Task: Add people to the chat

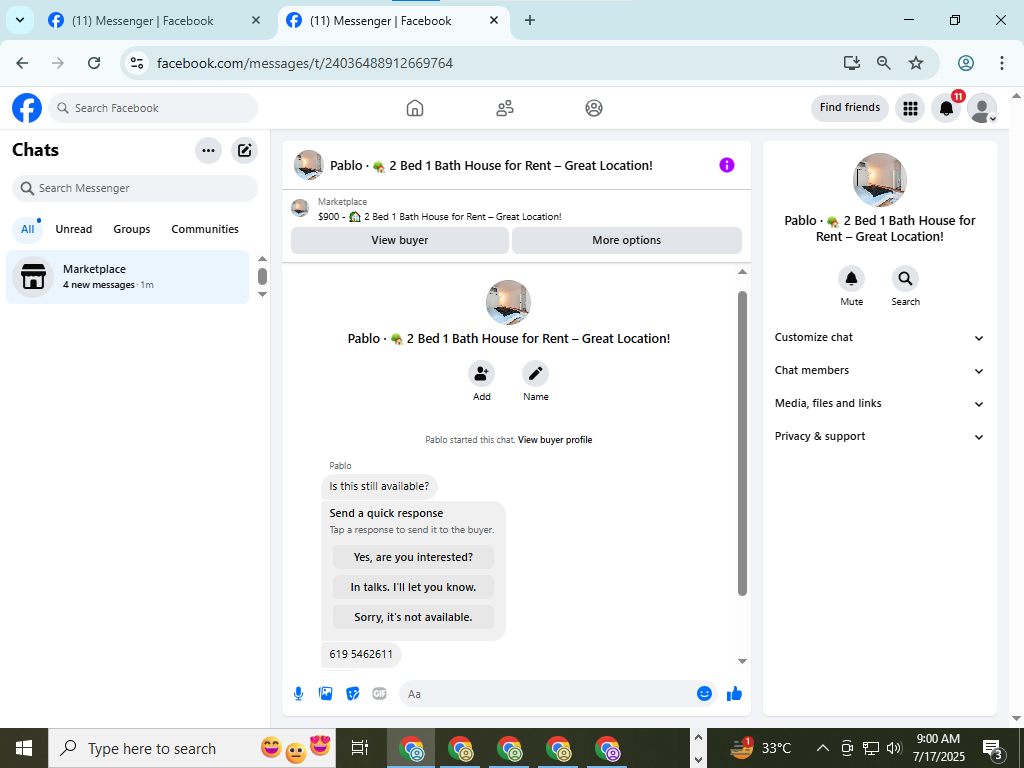Action: [481, 374]
